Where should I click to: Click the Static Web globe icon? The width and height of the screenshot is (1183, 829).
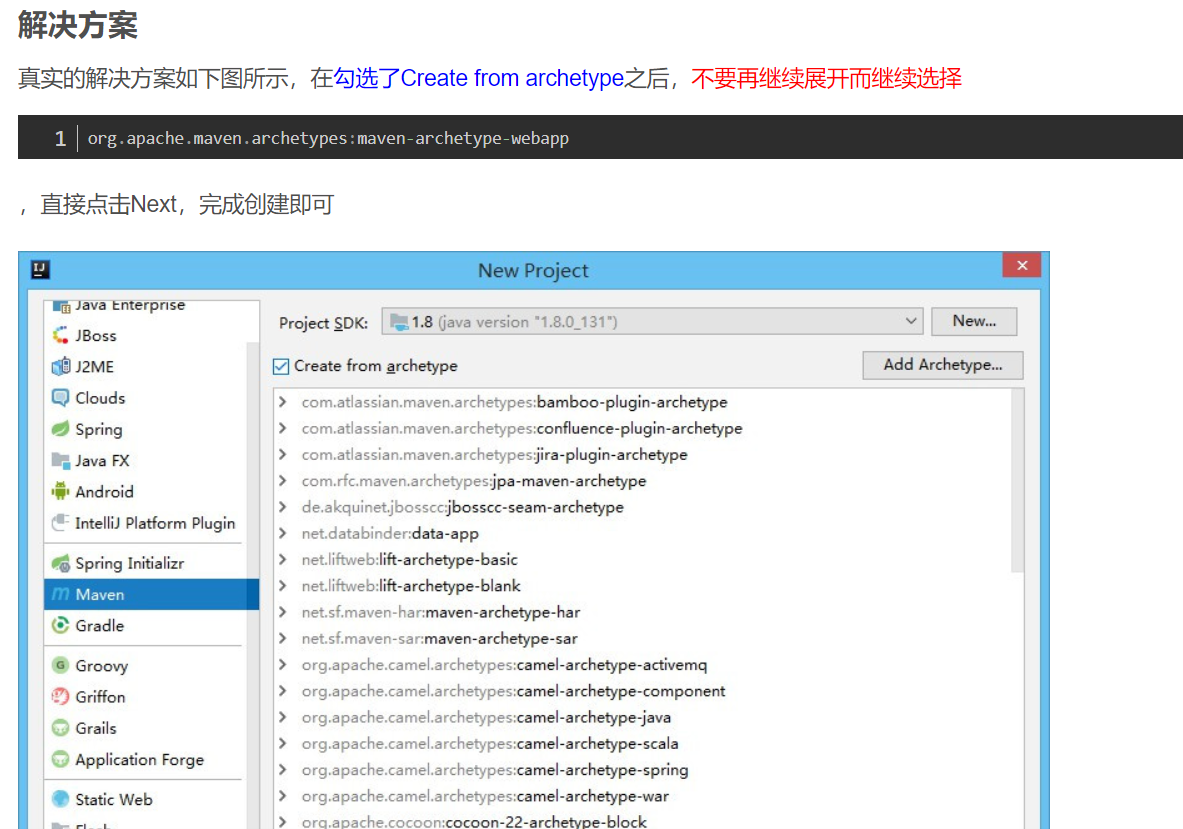pos(60,800)
